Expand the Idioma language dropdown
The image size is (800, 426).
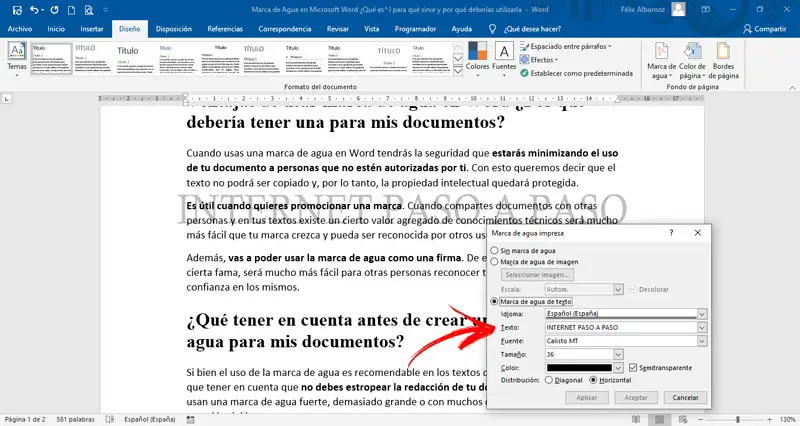point(702,314)
